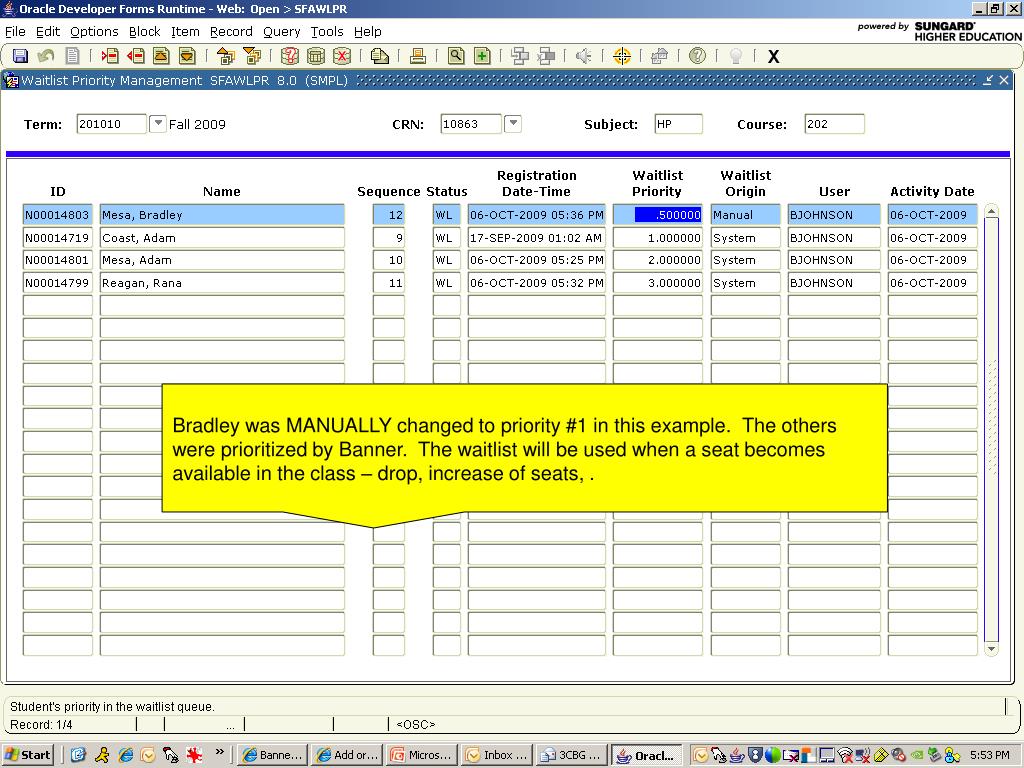
Task: Click the Save icon in toolbar
Action: pos(20,56)
